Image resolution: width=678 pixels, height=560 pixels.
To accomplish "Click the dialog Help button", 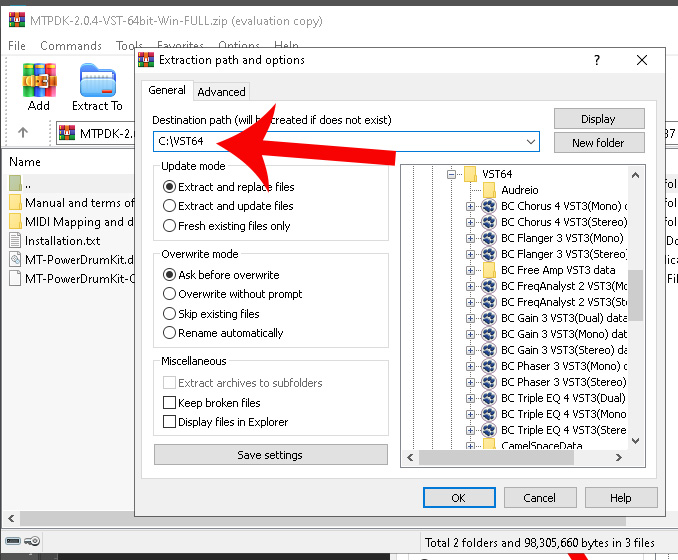I will (x=621, y=498).
